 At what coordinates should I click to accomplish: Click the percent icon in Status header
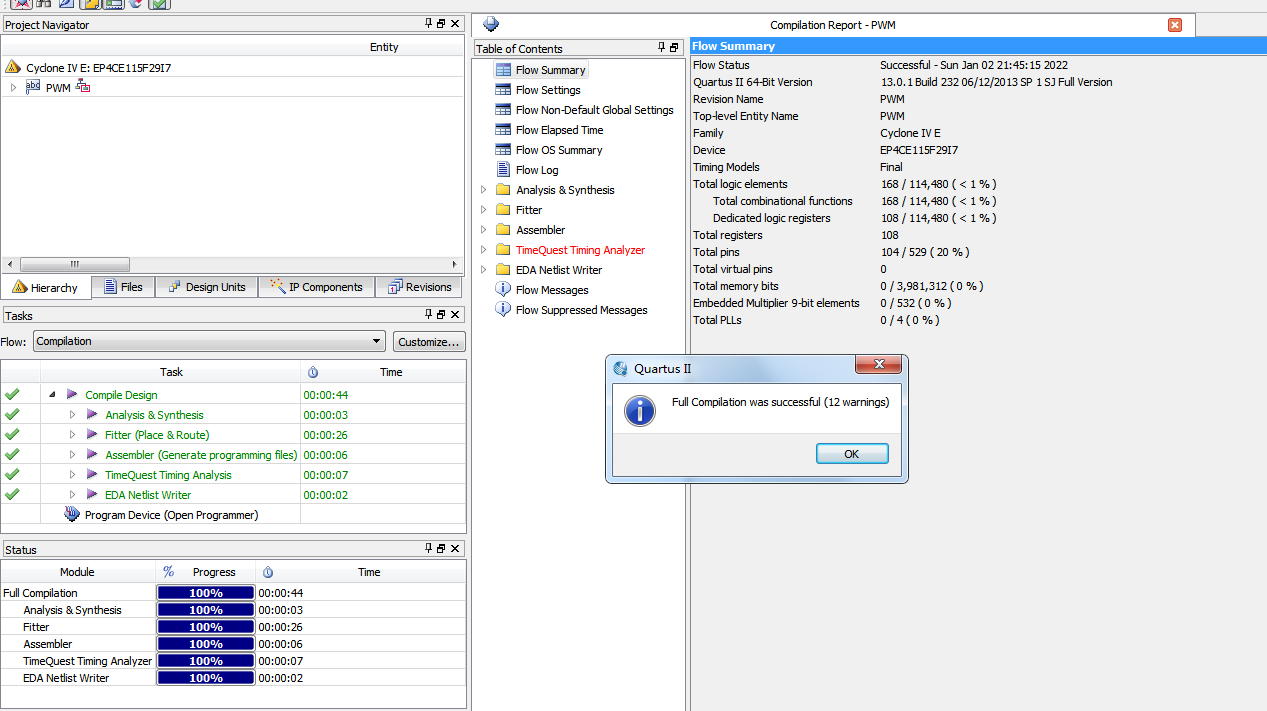(x=168, y=572)
